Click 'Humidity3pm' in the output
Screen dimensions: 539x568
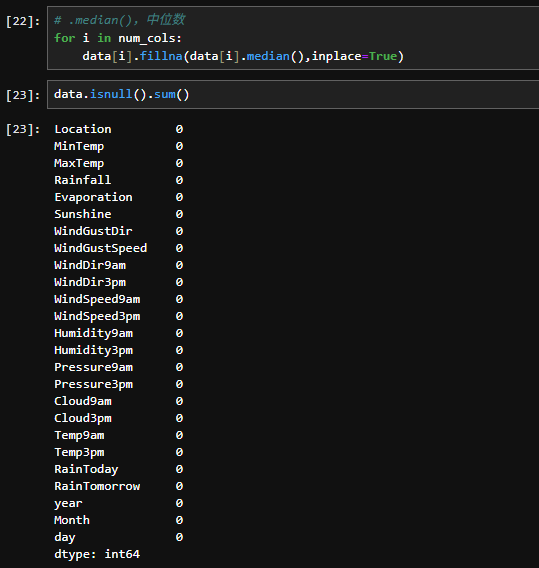point(93,351)
